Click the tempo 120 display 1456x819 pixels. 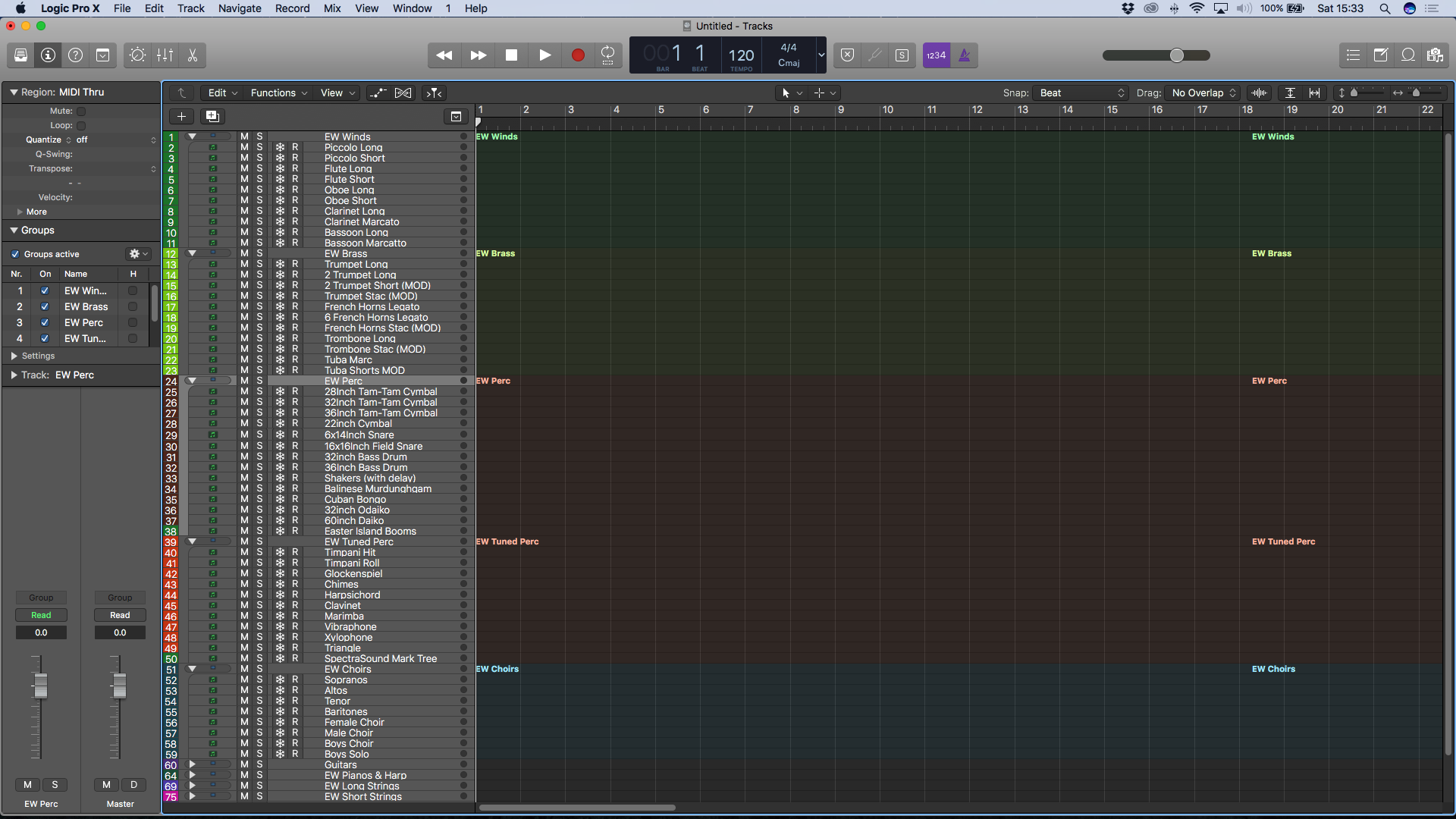click(x=741, y=55)
